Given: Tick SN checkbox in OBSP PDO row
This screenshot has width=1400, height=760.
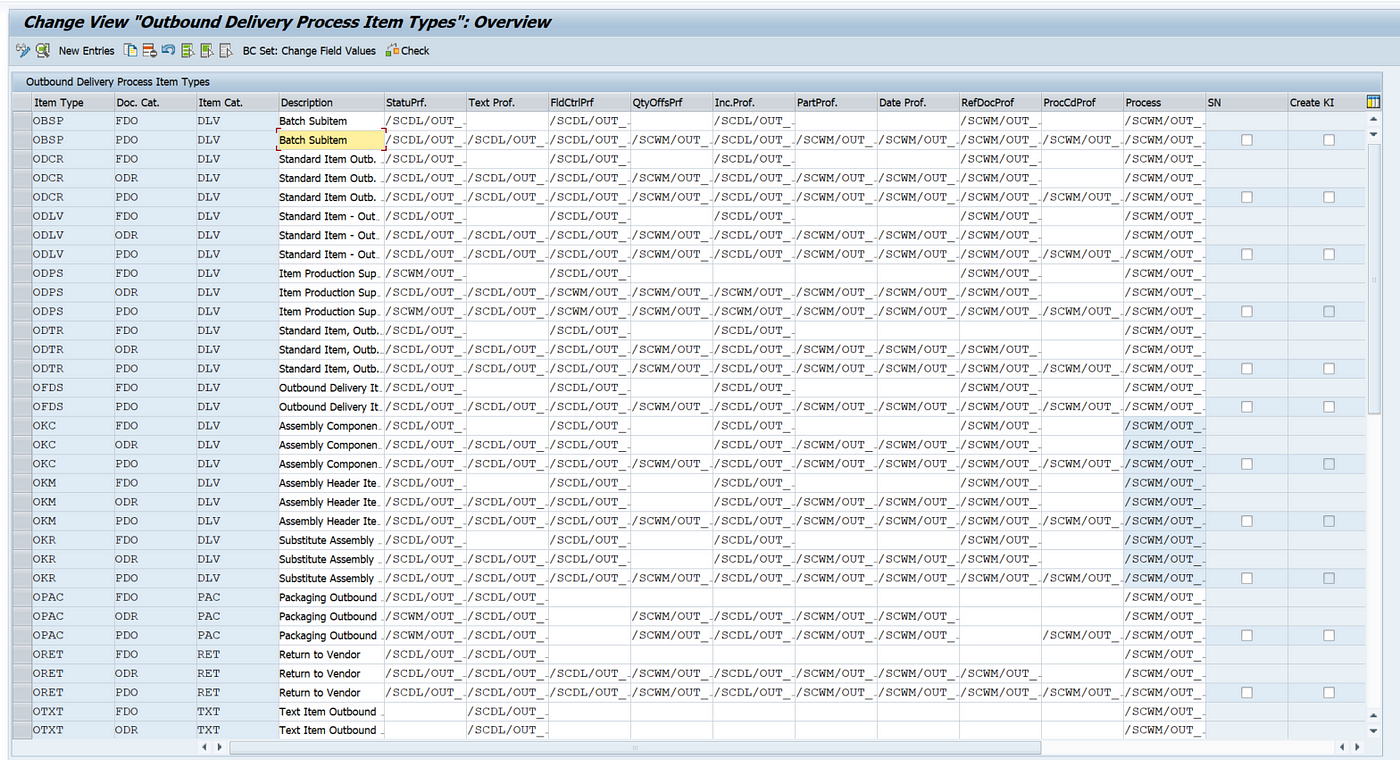Looking at the screenshot, I should tap(1246, 140).
